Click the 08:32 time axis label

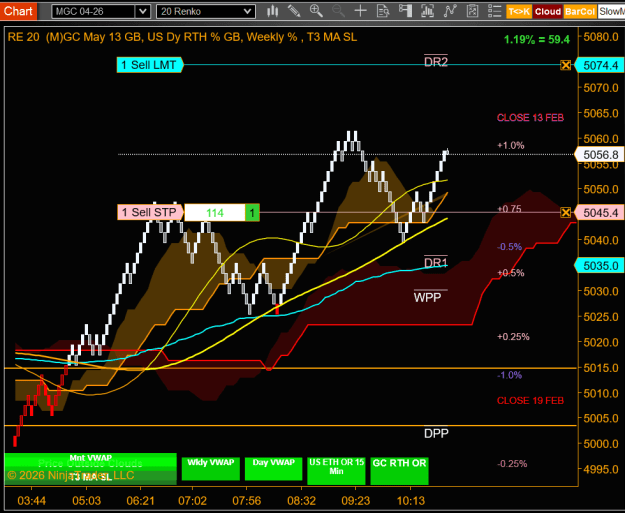click(302, 501)
